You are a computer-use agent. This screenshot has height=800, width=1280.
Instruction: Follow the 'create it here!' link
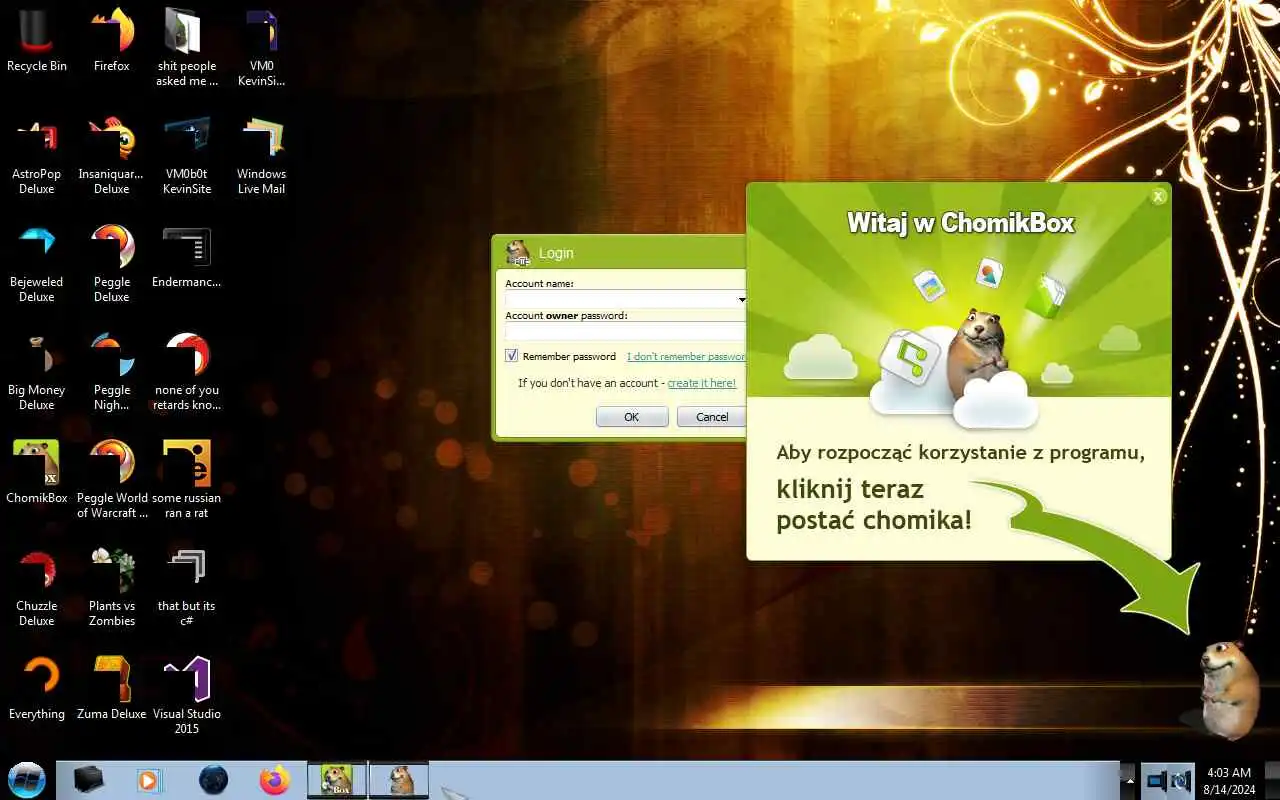tap(701, 383)
